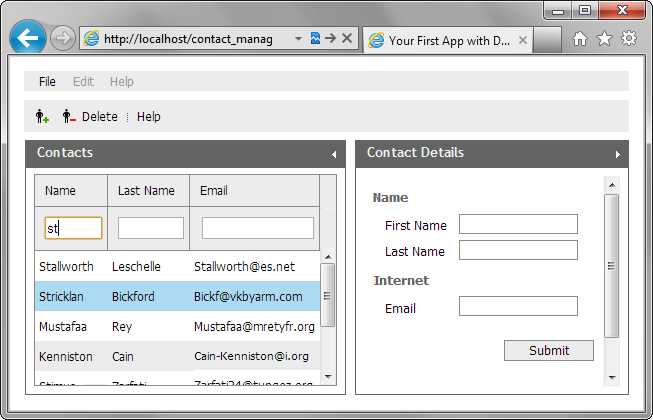653x420 pixels.
Task: Click the Last Name filter field
Action: click(x=150, y=228)
